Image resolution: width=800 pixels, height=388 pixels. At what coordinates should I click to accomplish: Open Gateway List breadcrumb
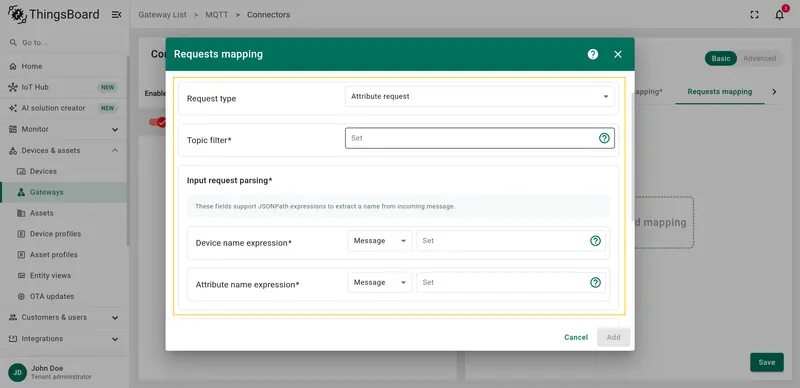click(162, 15)
